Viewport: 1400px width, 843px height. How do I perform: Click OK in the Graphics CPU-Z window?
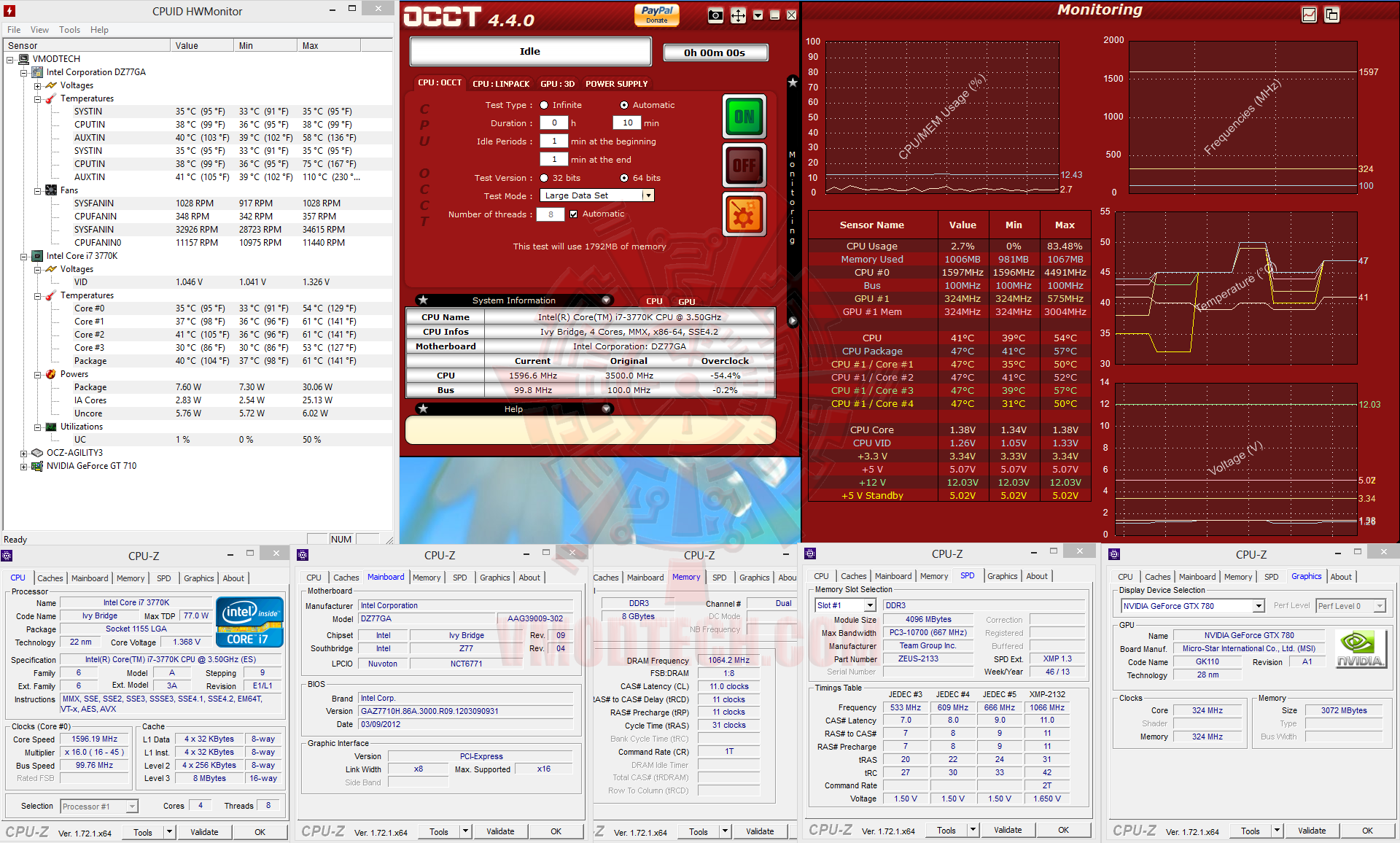(1367, 831)
